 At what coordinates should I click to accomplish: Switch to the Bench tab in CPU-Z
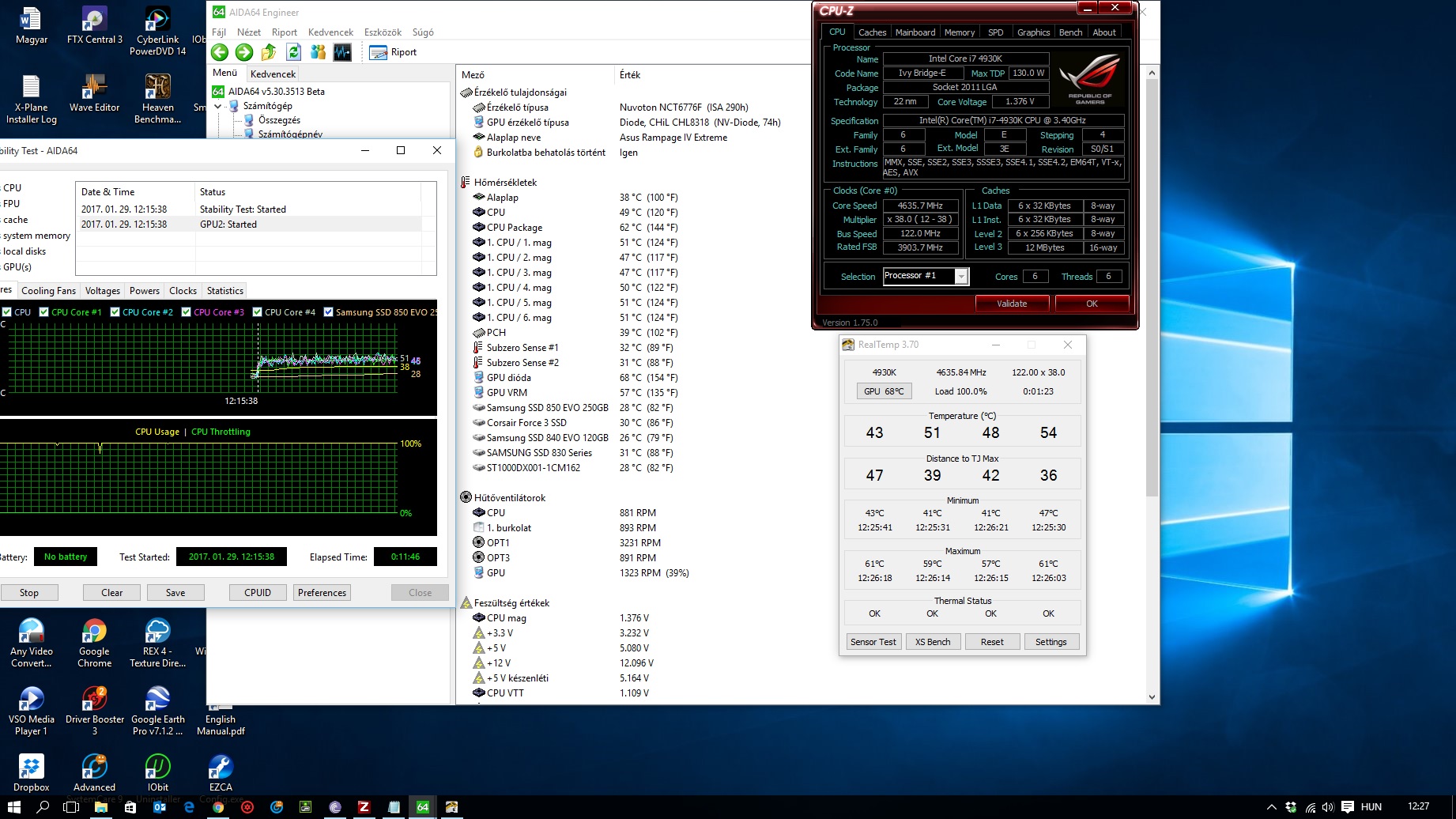point(1071,32)
